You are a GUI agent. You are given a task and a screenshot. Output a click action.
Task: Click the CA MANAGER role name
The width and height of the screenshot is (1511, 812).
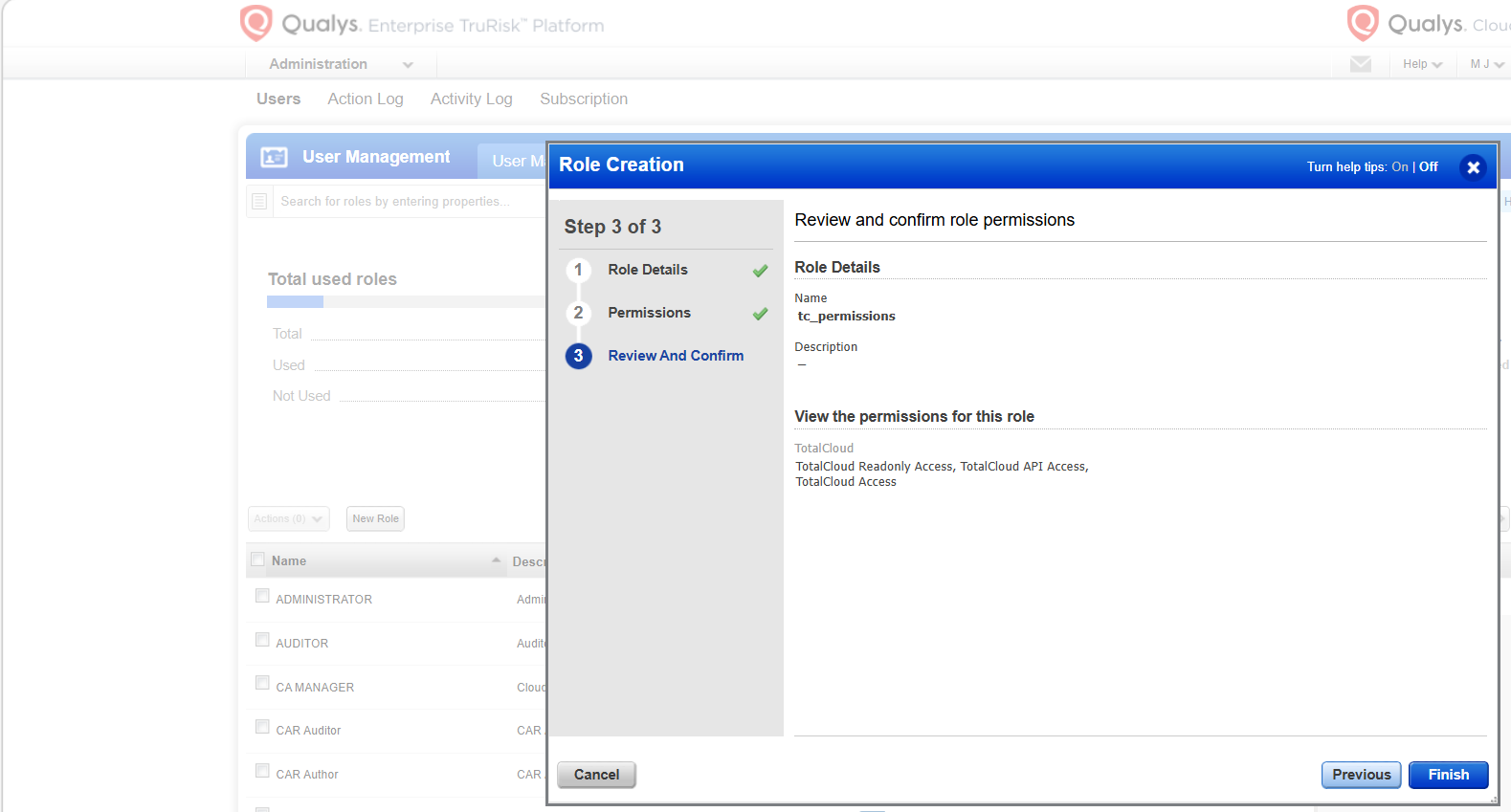(x=315, y=688)
